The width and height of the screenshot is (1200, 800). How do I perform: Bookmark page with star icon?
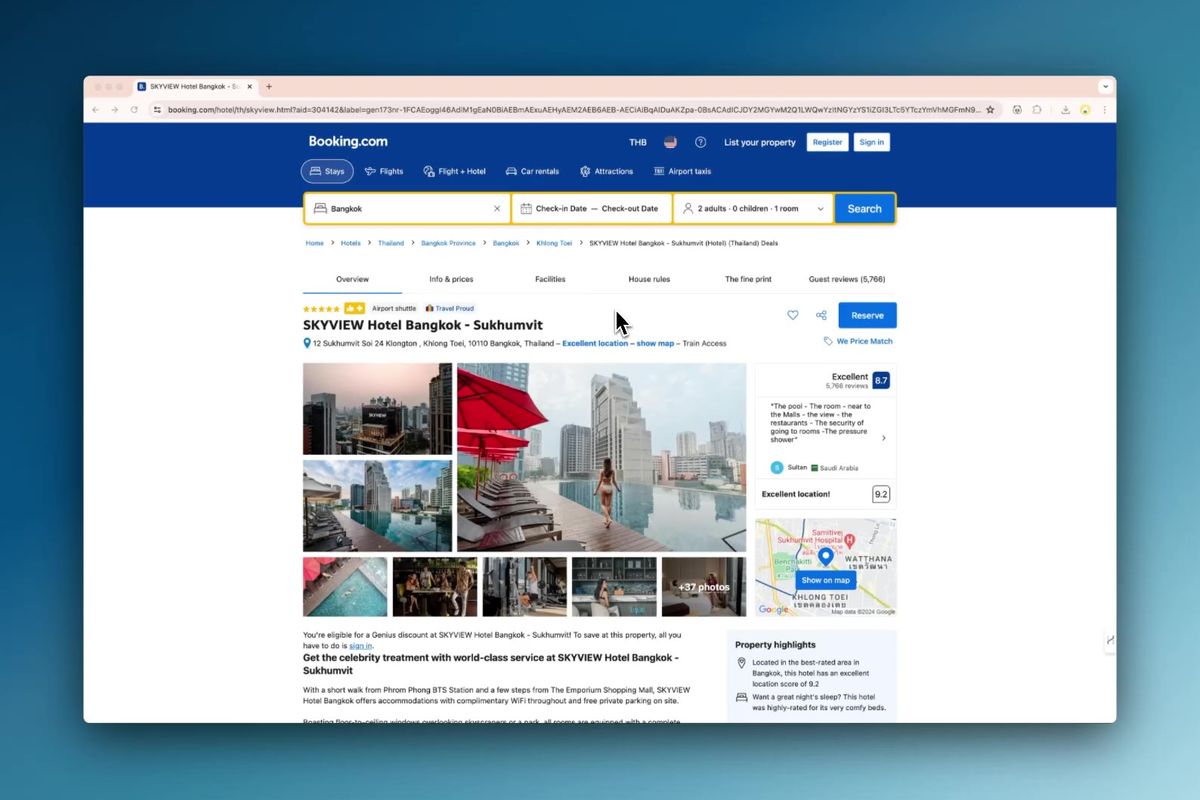point(990,110)
